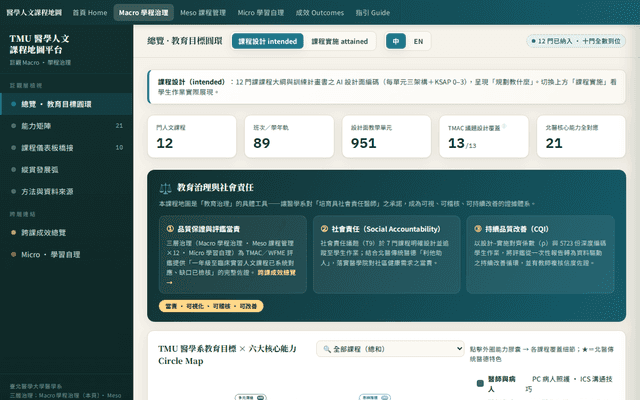Open the 全部課程（總和） course dropdown

[x=390, y=349]
